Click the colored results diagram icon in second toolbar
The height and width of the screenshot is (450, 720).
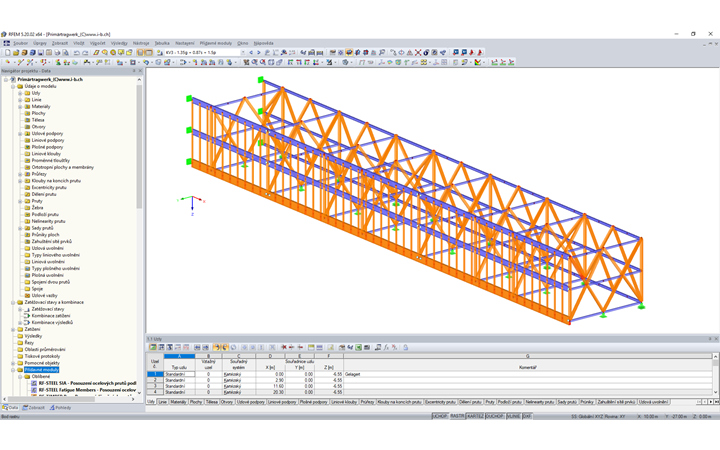(478, 62)
